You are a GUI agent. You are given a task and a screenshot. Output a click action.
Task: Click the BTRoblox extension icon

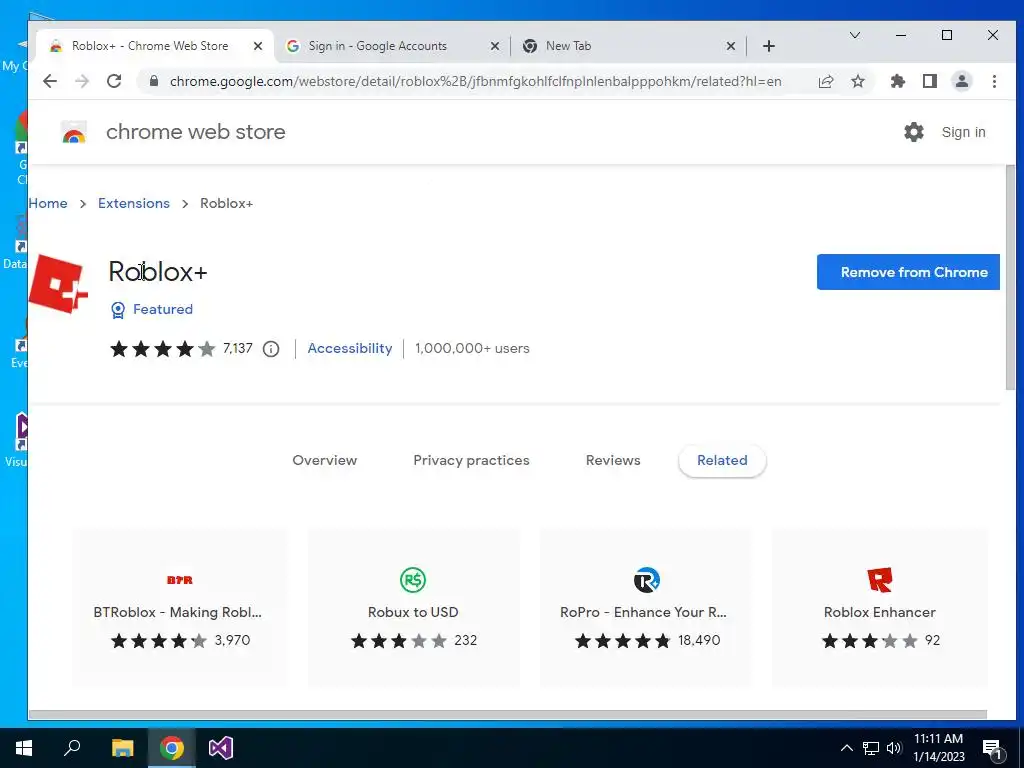click(x=180, y=580)
